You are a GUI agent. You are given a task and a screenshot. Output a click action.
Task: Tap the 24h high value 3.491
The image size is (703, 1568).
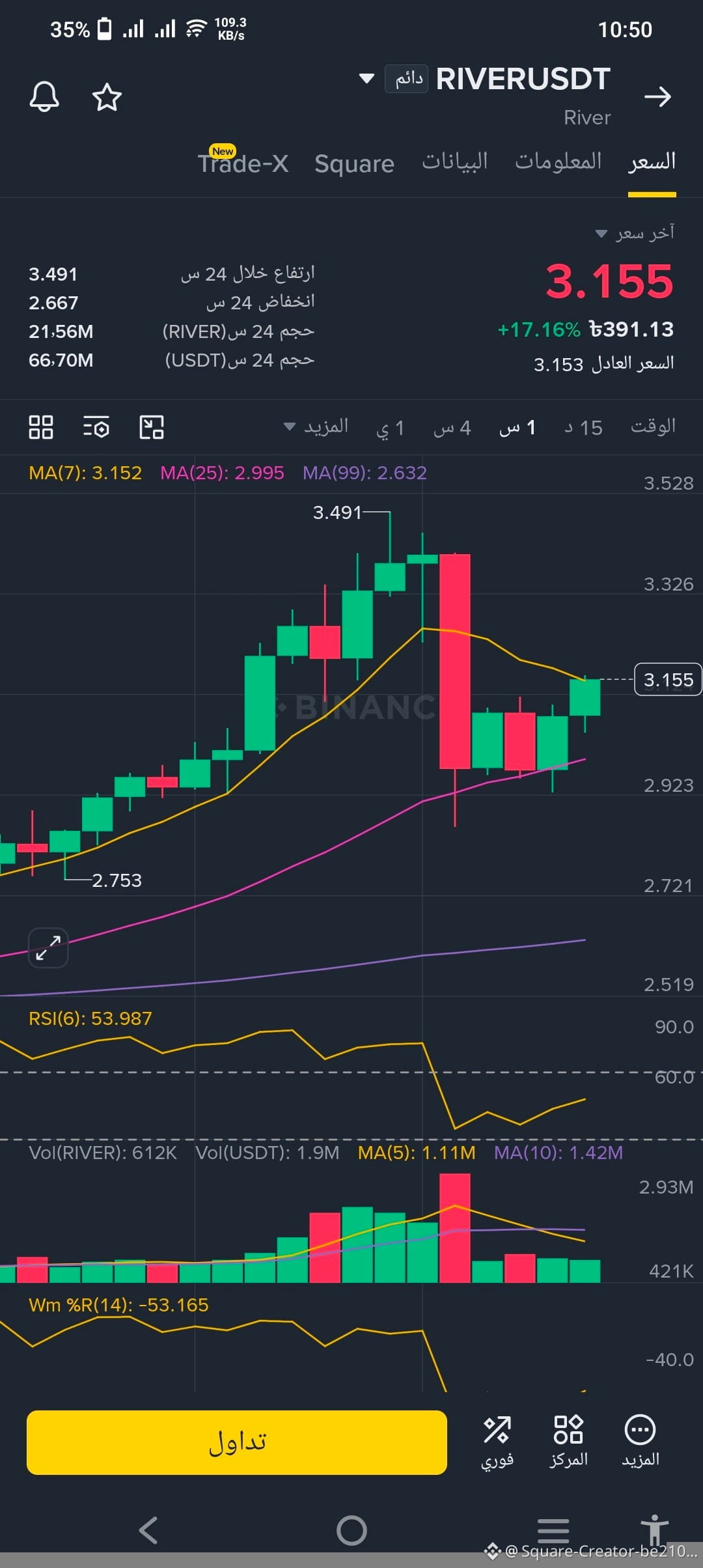click(53, 274)
